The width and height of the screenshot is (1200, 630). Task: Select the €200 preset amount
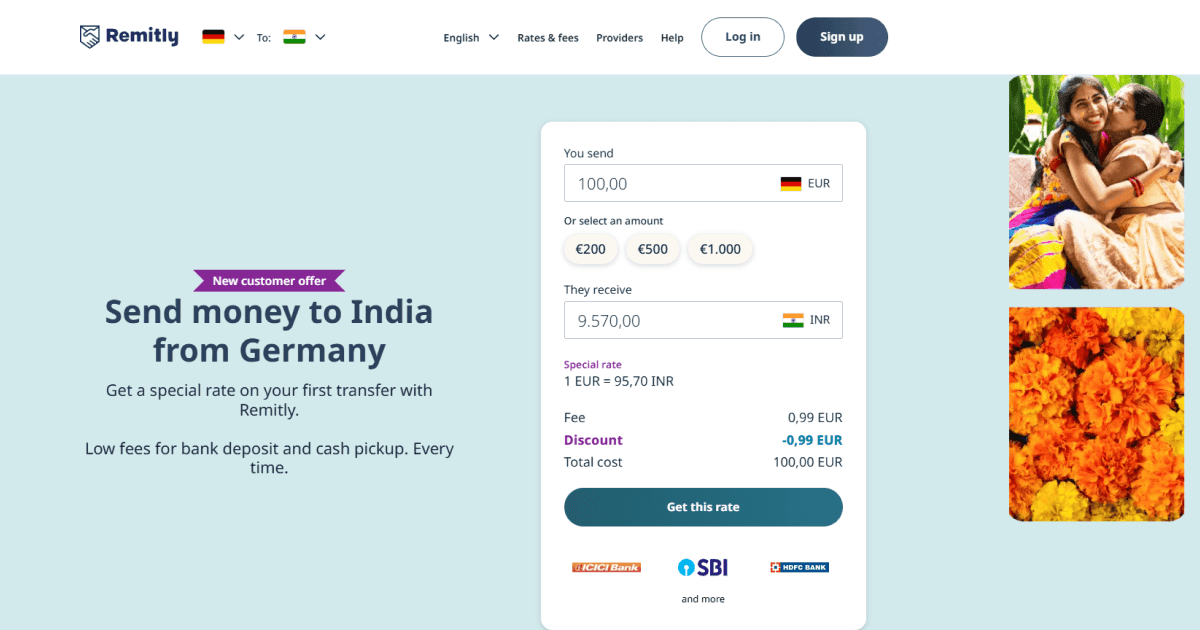(591, 249)
